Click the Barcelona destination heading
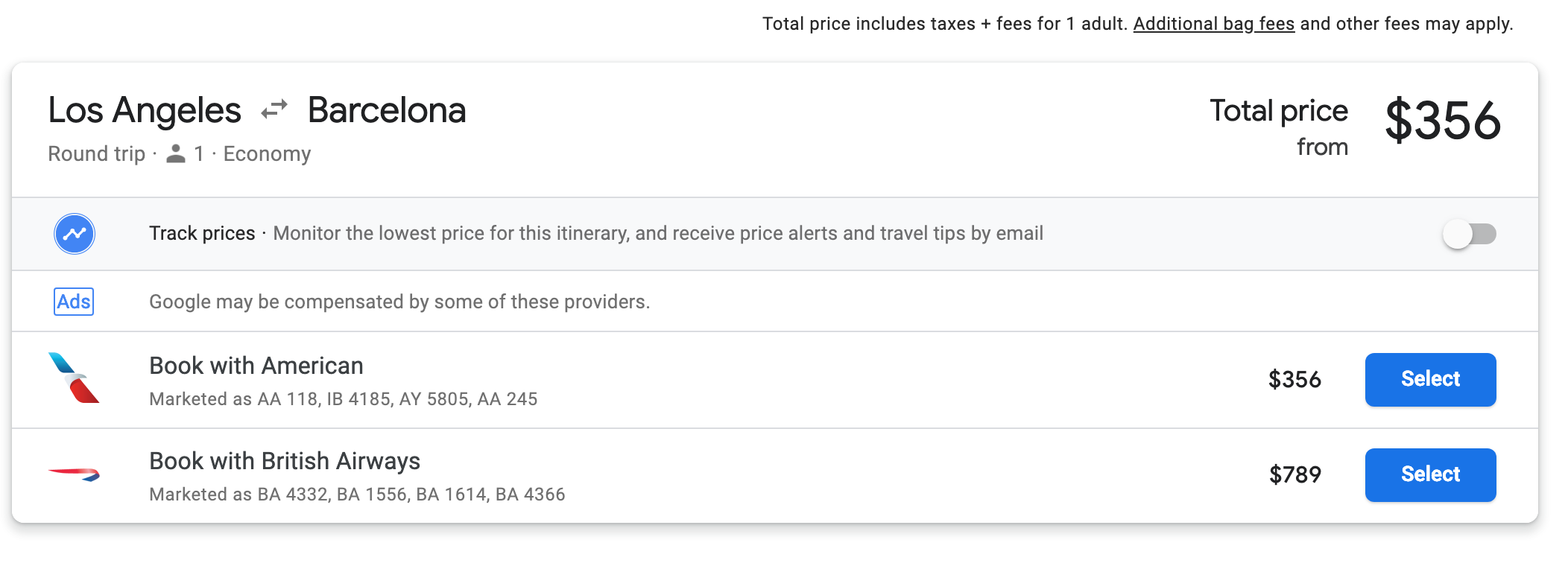 tap(387, 110)
